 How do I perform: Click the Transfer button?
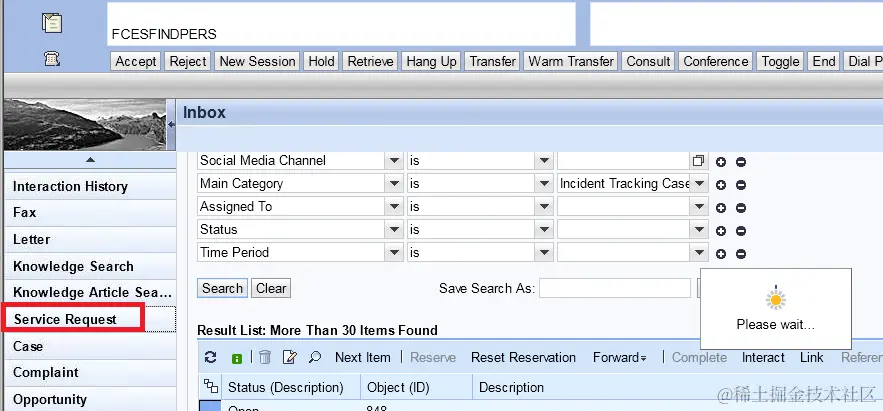pos(493,61)
